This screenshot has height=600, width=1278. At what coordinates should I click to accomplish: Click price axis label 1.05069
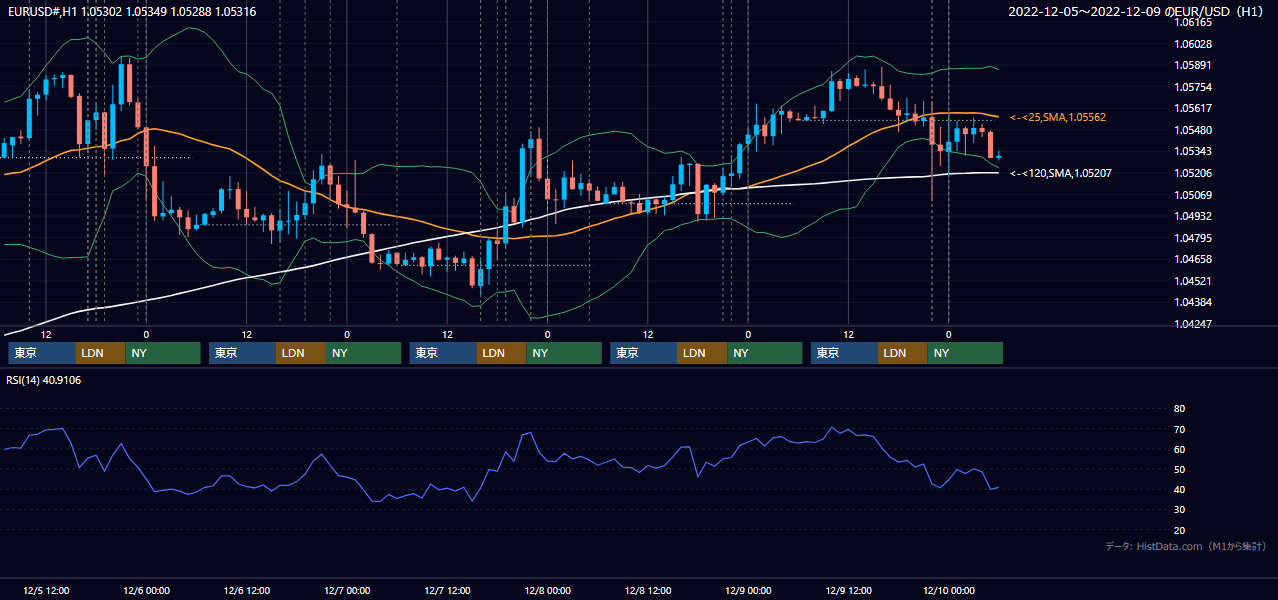1192,194
